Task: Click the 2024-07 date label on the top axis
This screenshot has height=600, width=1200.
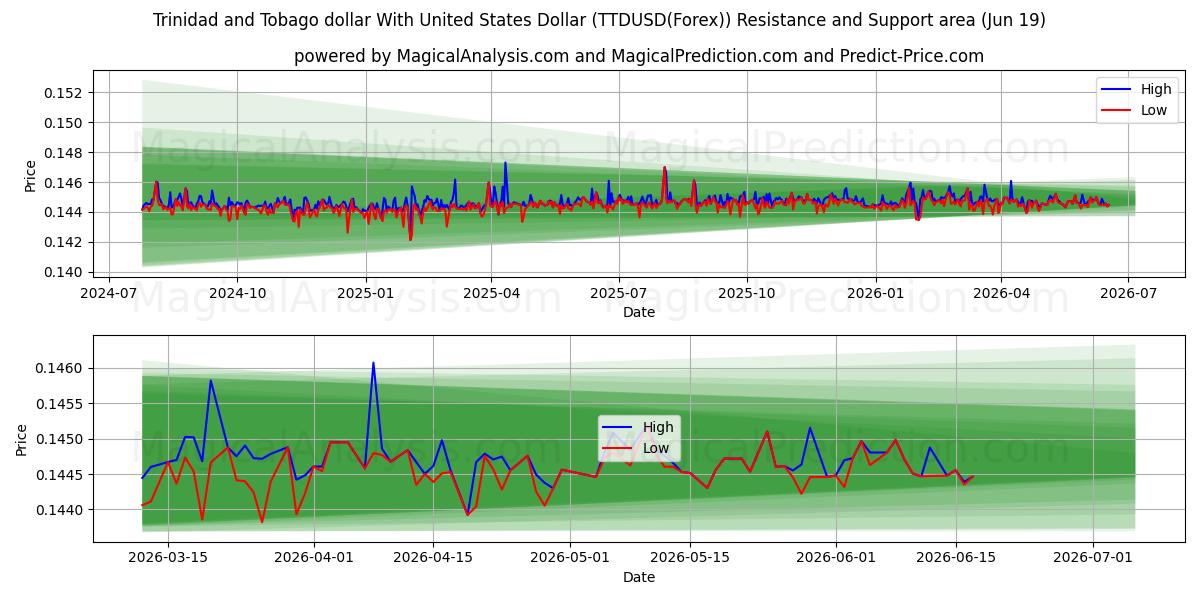Action: pos(109,294)
